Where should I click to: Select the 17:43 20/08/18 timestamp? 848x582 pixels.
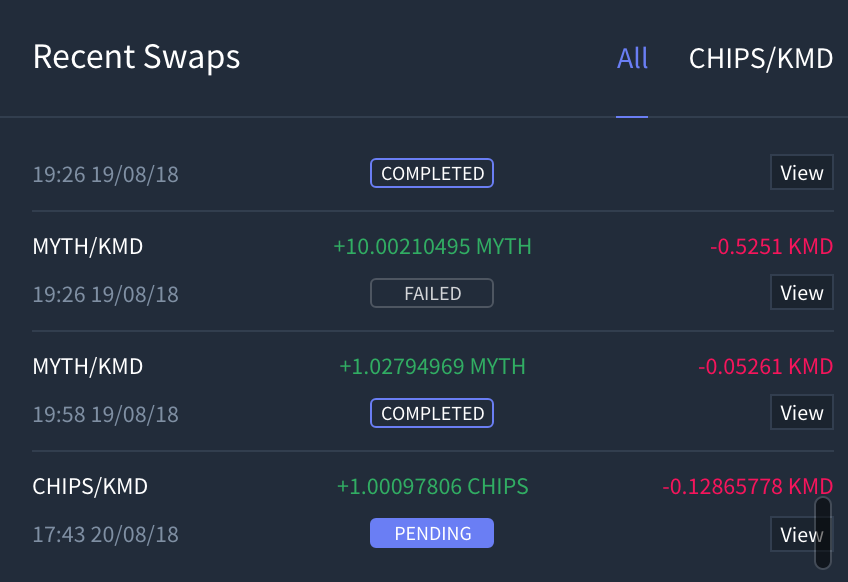point(105,534)
